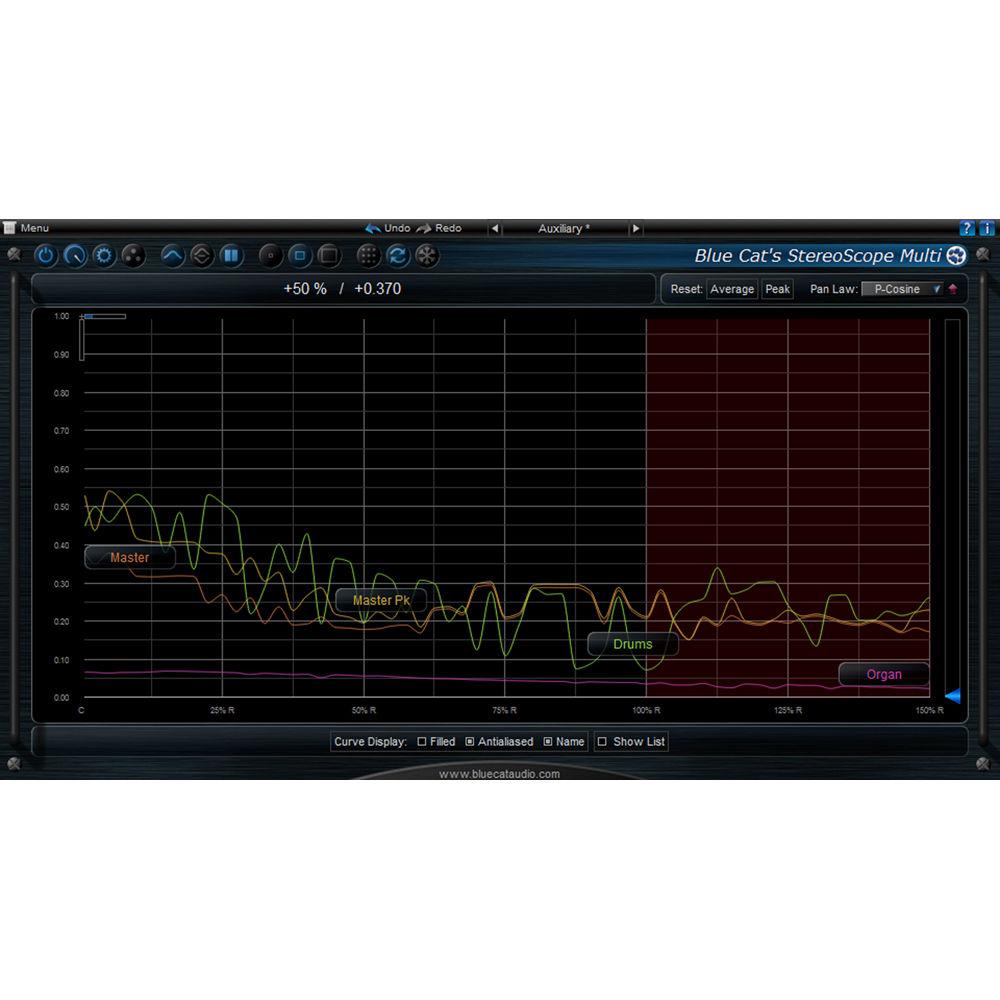
Task: Enable the Show List checkbox
Action: (602, 742)
